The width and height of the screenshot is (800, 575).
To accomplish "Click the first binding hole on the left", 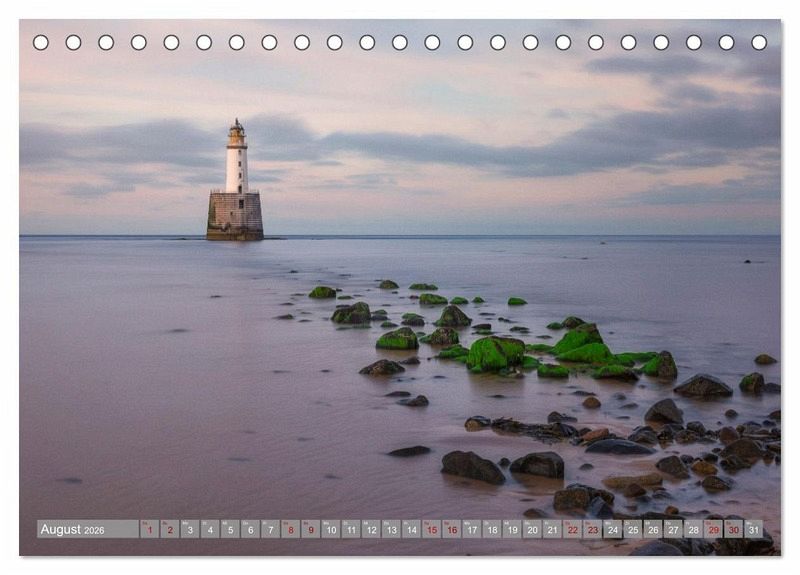I will 41,42.
